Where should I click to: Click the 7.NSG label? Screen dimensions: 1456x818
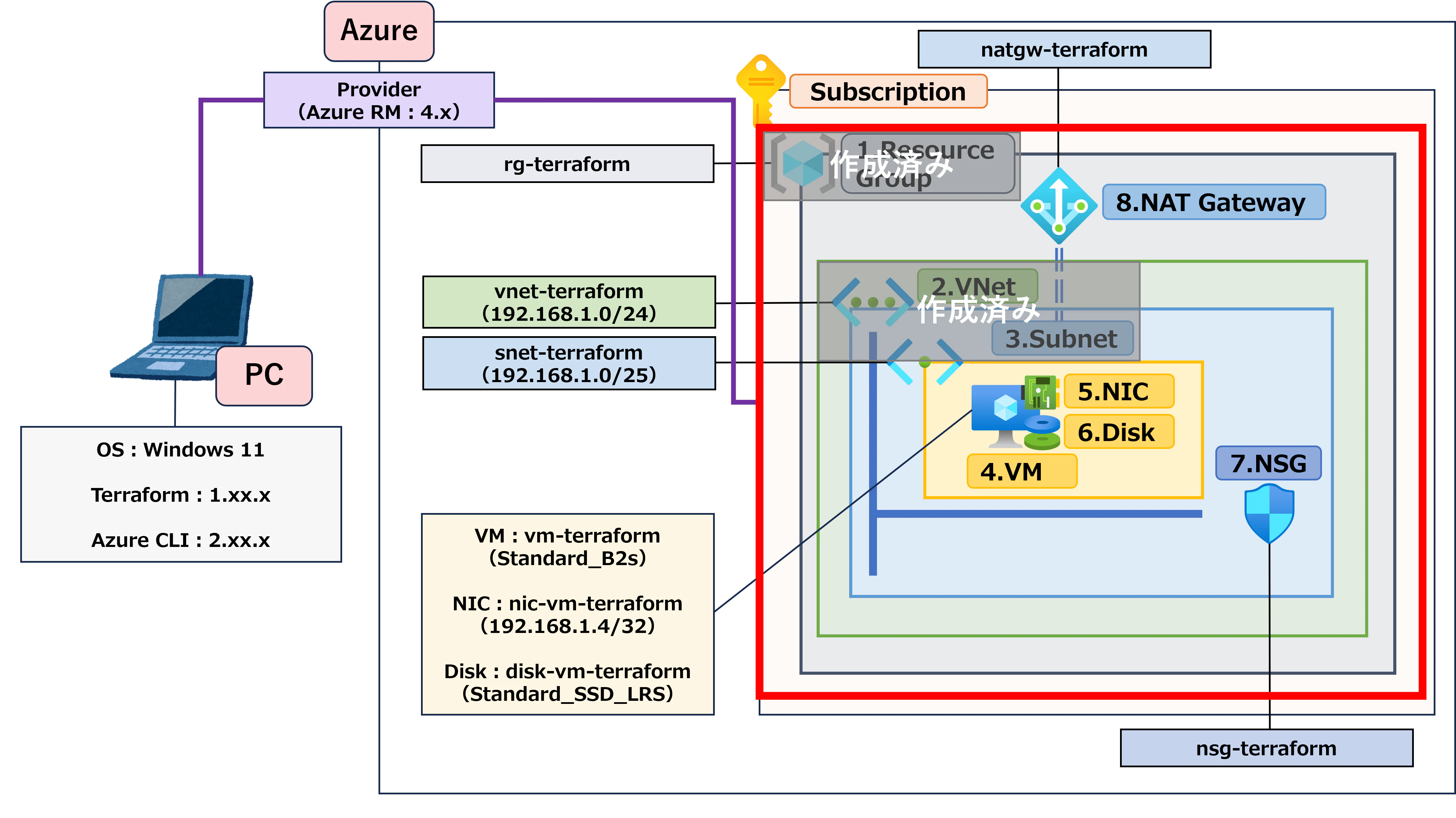pyautogui.click(x=1268, y=463)
